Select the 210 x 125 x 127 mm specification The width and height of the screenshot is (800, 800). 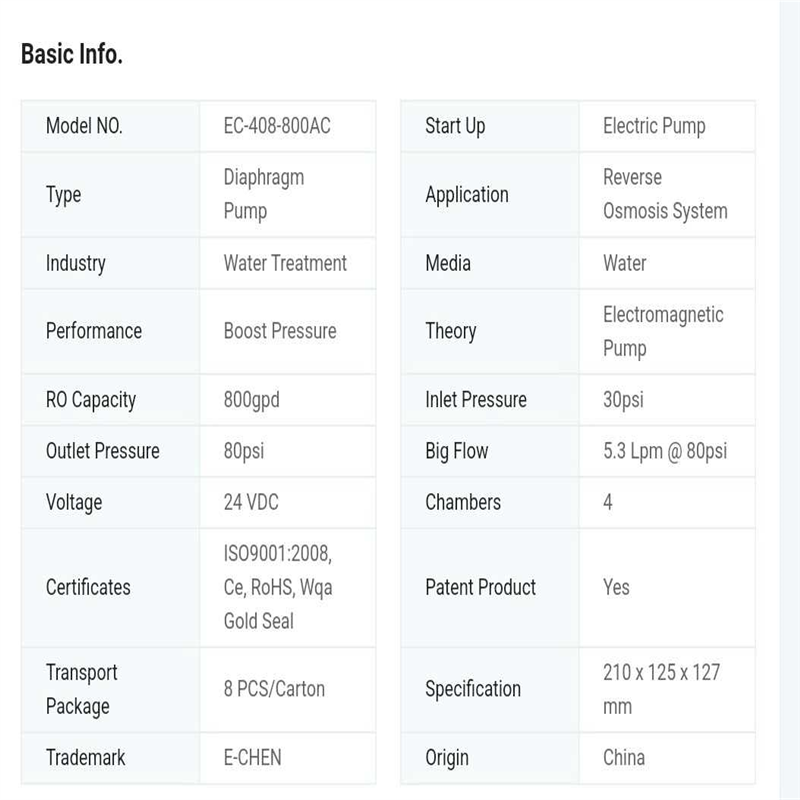[661, 689]
